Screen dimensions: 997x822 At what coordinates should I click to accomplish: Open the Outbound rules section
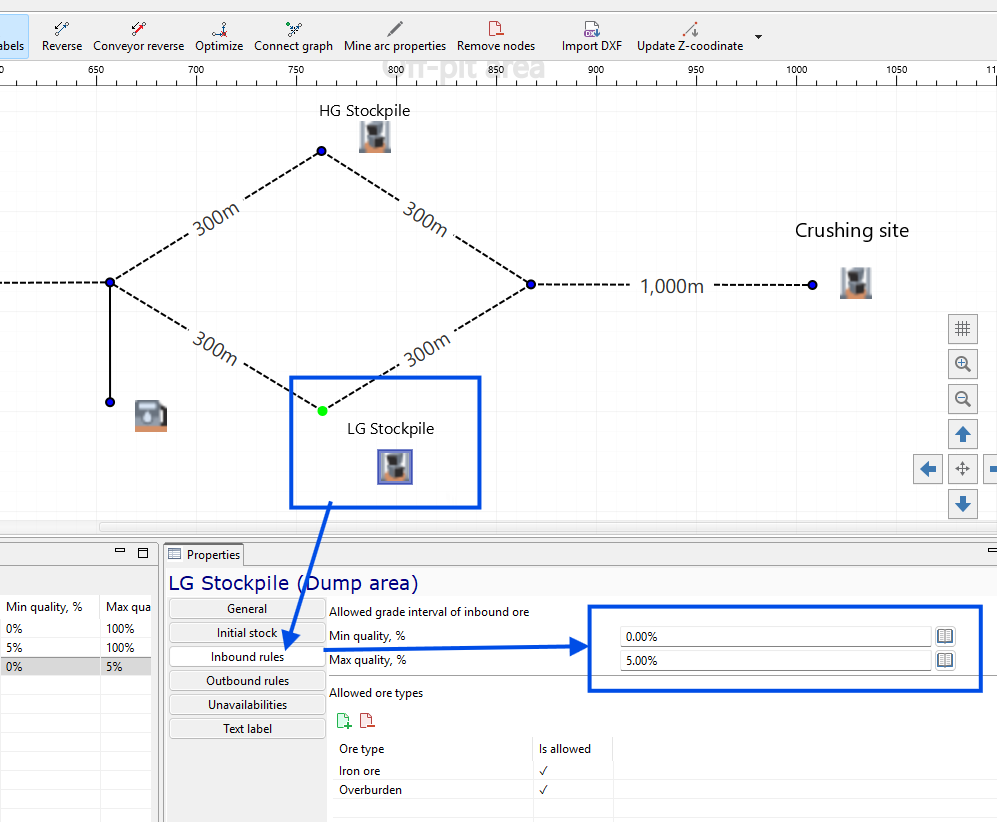click(247, 681)
